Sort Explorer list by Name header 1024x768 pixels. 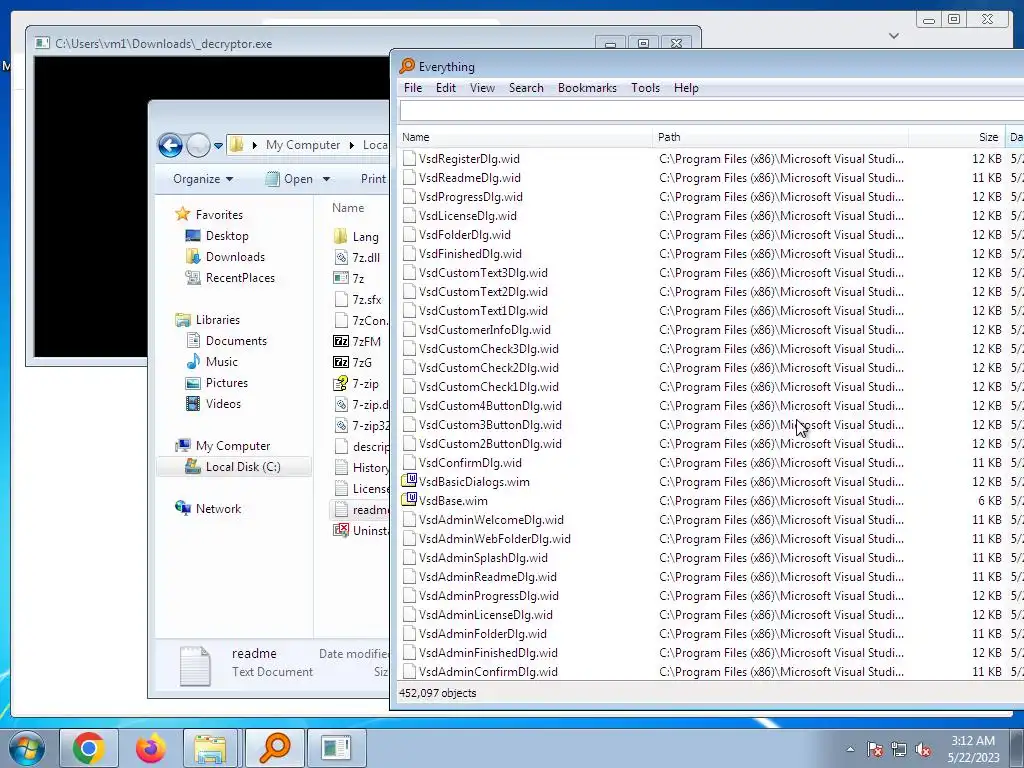pyautogui.click(x=348, y=208)
